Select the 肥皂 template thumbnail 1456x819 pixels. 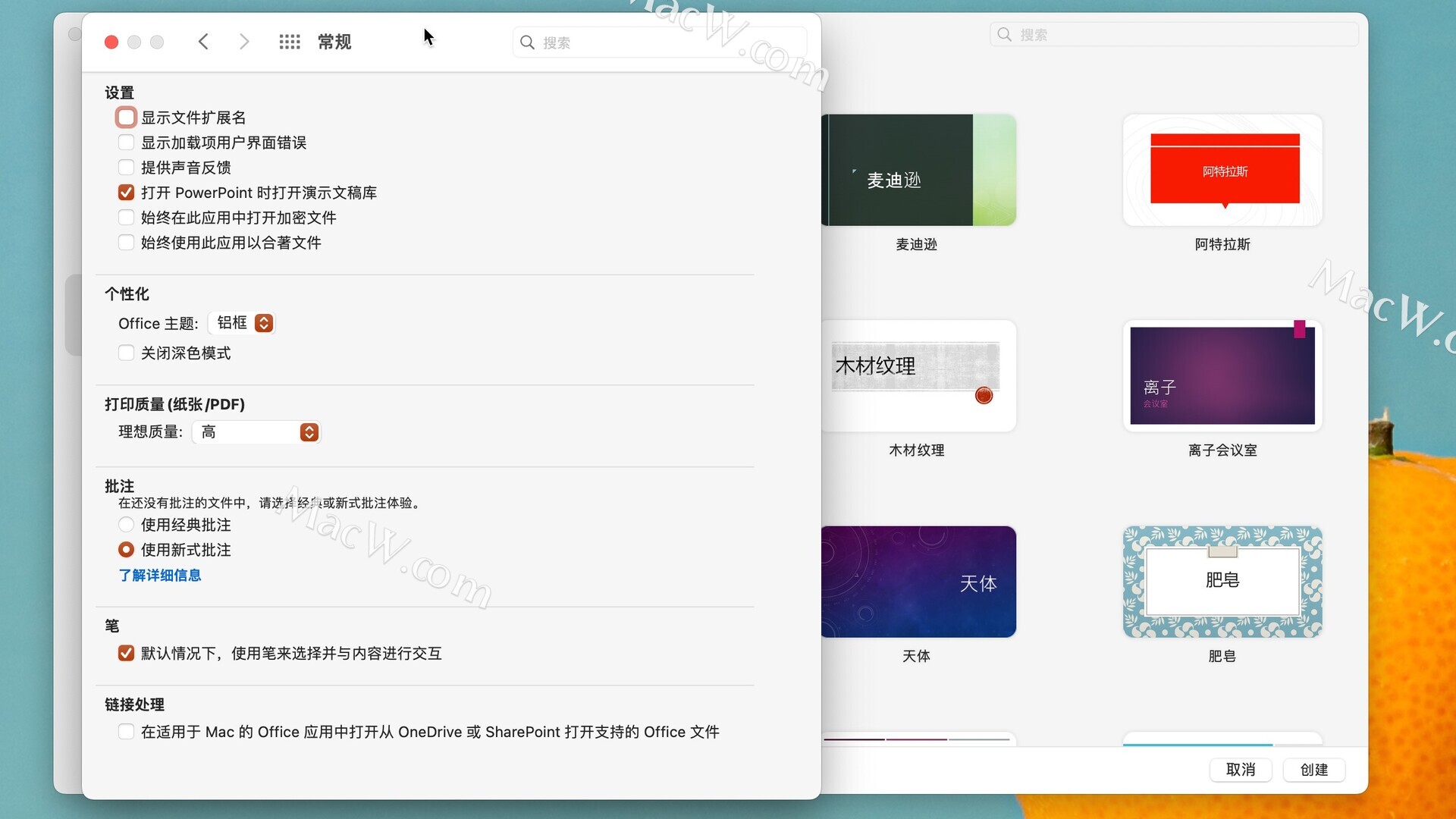click(1222, 582)
